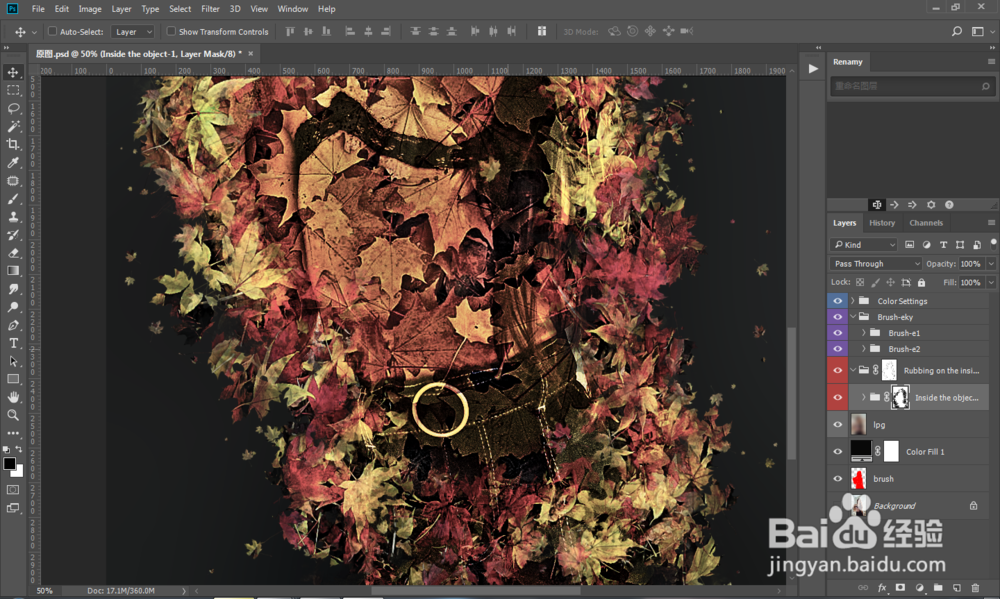Select the Crop tool
Screen dimensions: 1000x599
coord(13,144)
